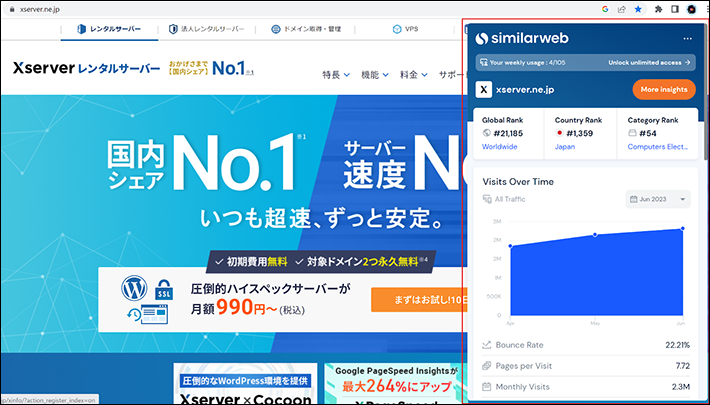Open the profile avatar in browser toolbar
The image size is (710, 405).
[691, 9]
